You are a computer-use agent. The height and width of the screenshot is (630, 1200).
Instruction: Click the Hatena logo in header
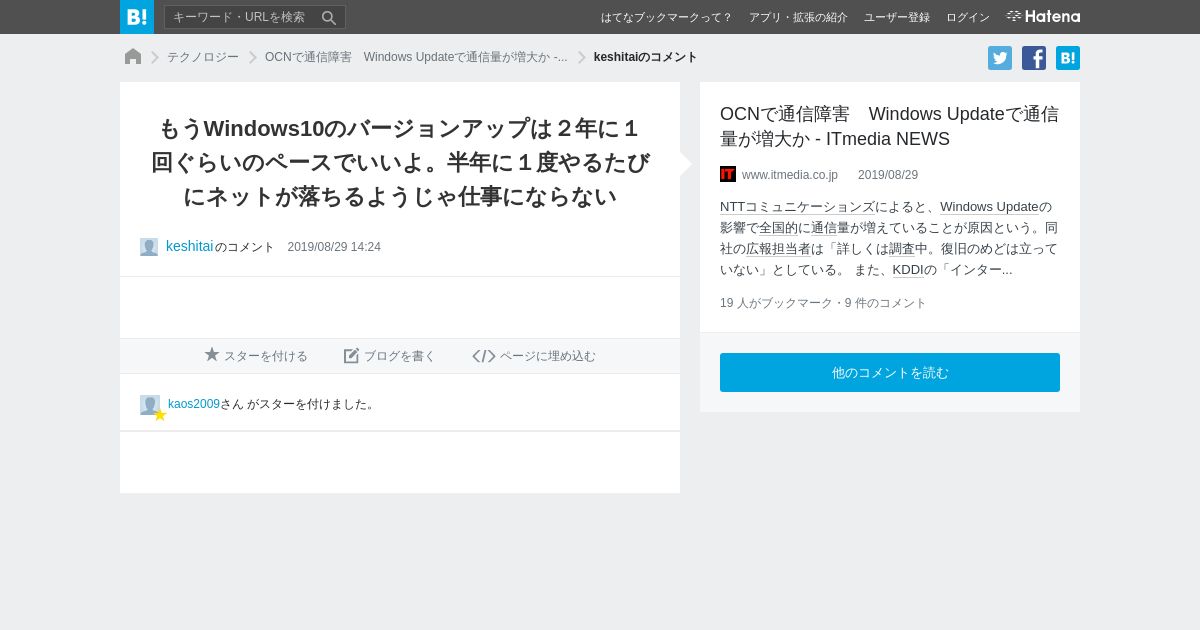click(x=1043, y=16)
